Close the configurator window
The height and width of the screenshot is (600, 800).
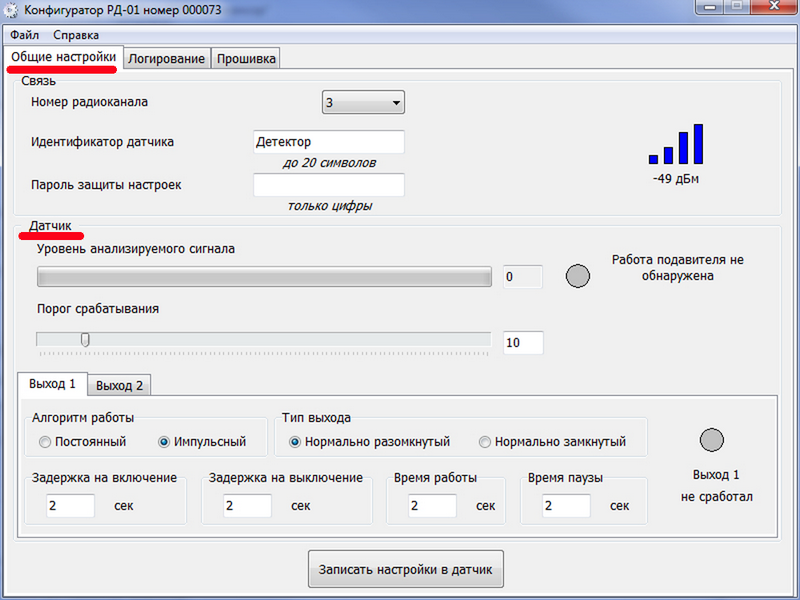point(774,6)
